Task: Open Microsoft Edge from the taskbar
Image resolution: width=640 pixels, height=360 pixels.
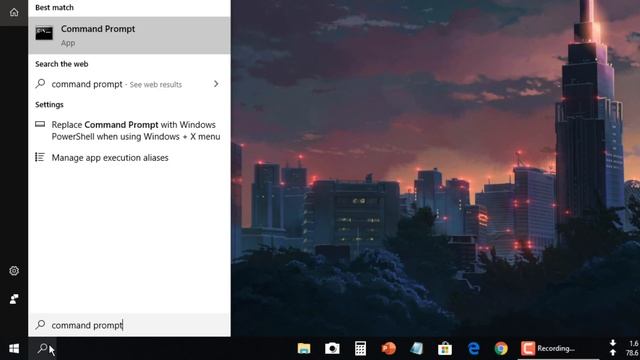Action: [473, 348]
